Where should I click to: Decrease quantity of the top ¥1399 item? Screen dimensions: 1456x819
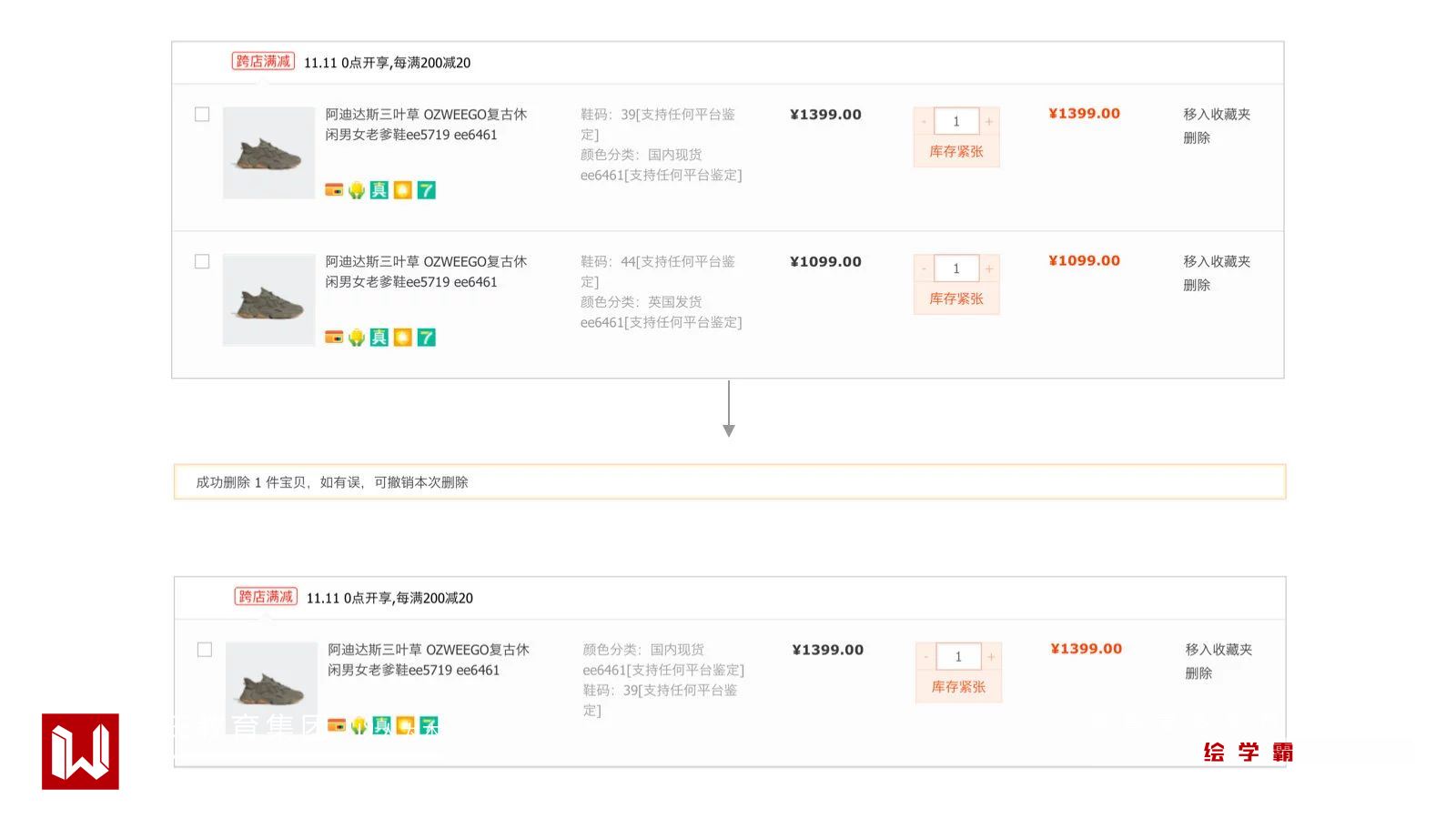[924, 121]
